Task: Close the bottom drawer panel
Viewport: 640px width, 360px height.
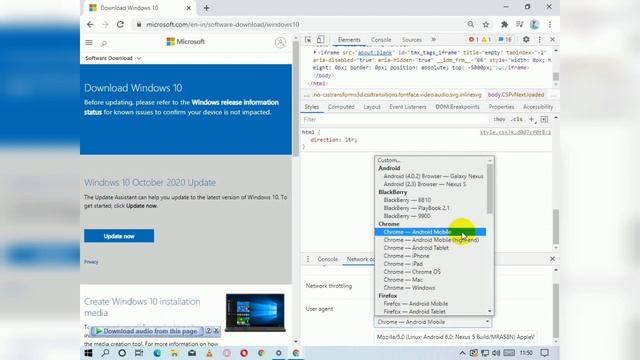Action: (552, 259)
